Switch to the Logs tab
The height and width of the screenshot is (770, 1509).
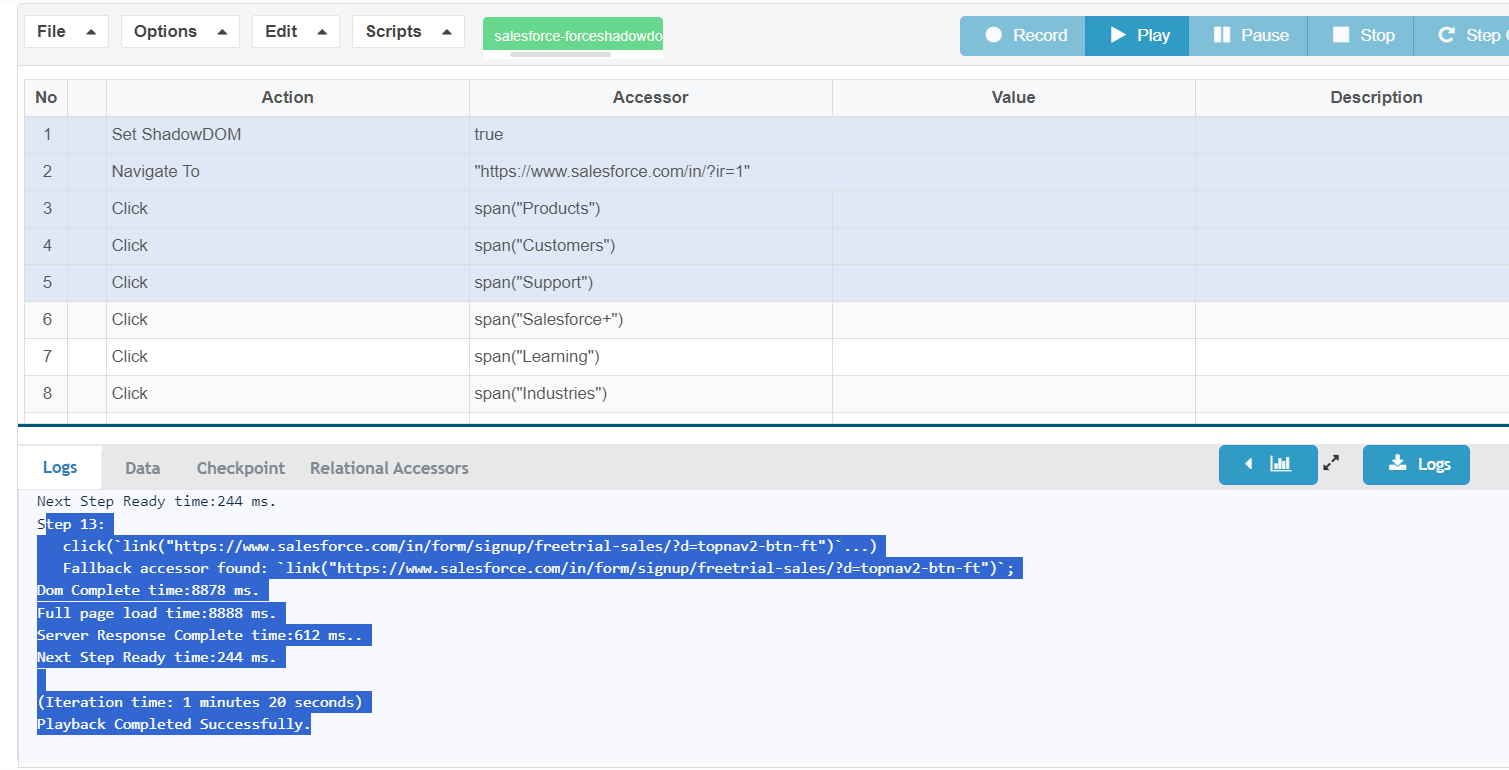[x=60, y=468]
